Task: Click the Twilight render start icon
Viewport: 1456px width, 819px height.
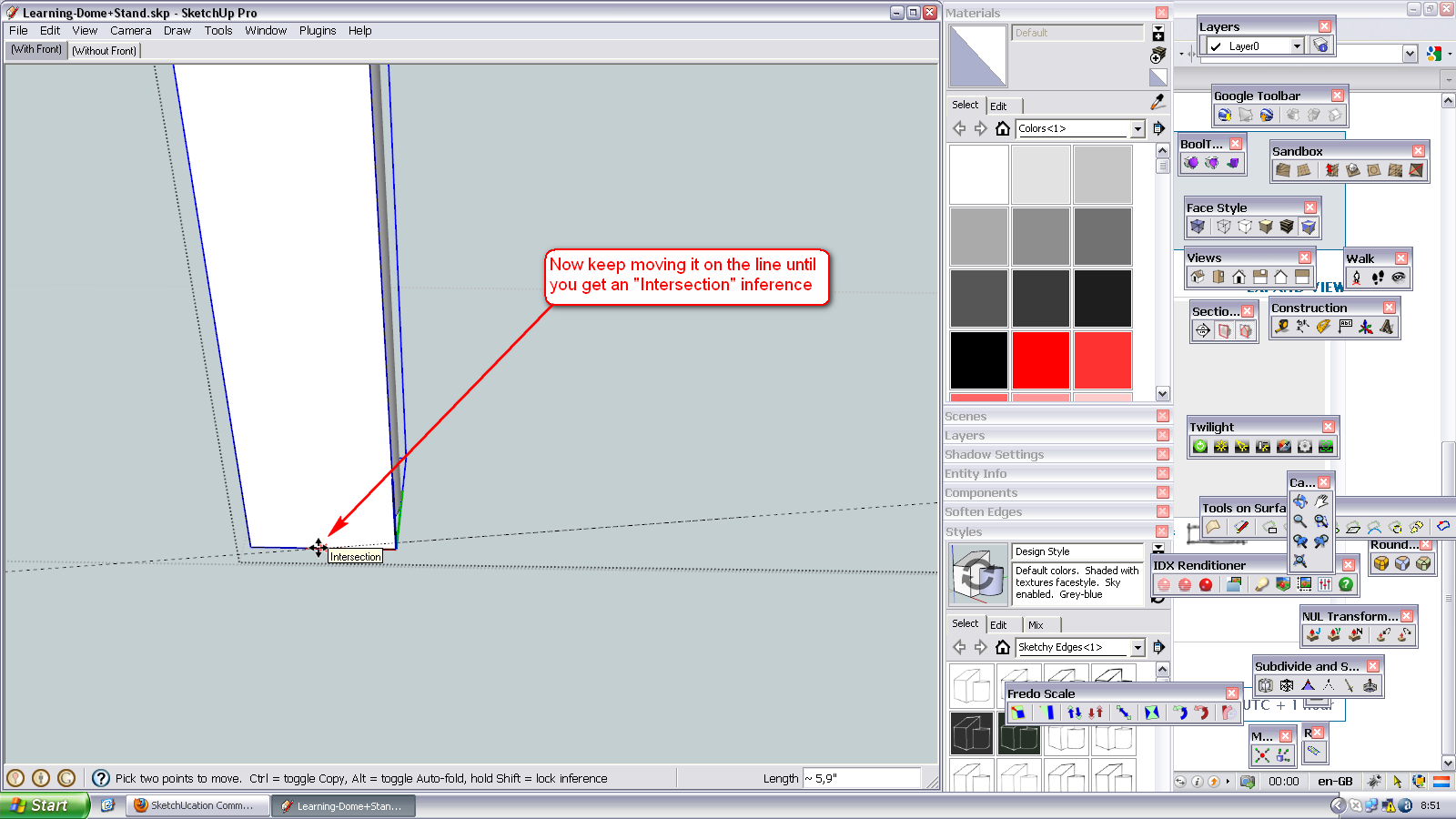Action: [x=1200, y=446]
